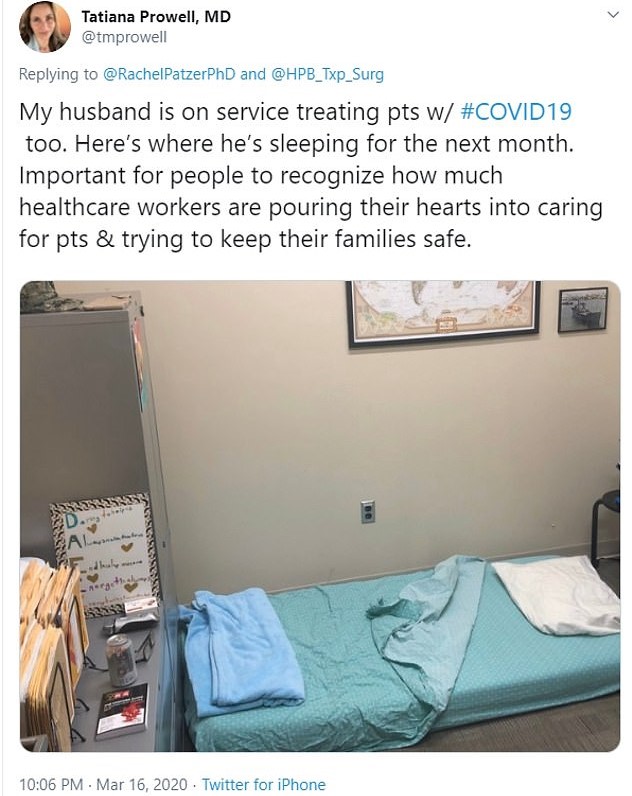Click the Mar 16, 2020 date
The height and width of the screenshot is (796, 632).
pos(142,784)
